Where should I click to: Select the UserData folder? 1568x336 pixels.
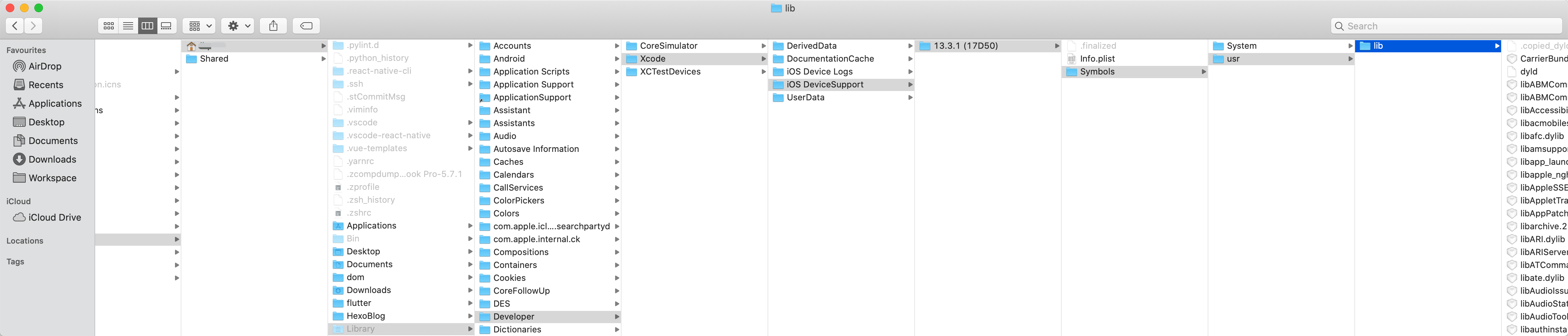841,97
